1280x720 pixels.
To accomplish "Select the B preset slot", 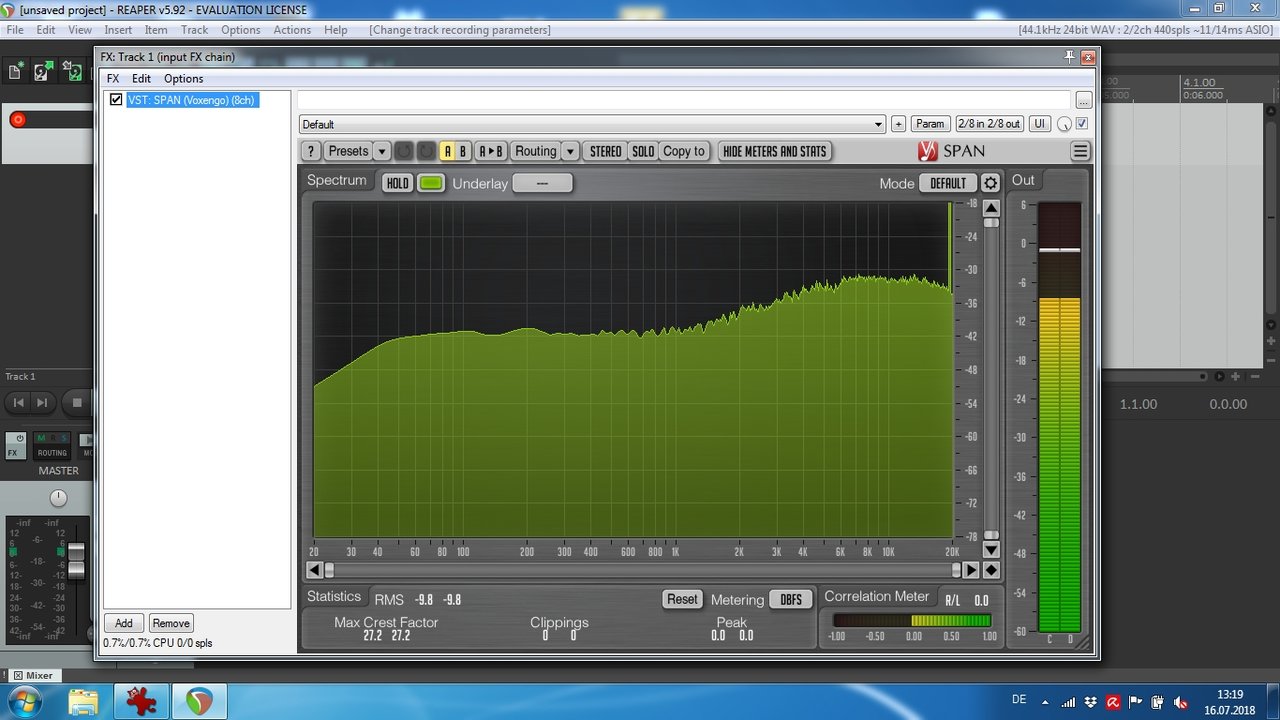I will click(x=463, y=151).
